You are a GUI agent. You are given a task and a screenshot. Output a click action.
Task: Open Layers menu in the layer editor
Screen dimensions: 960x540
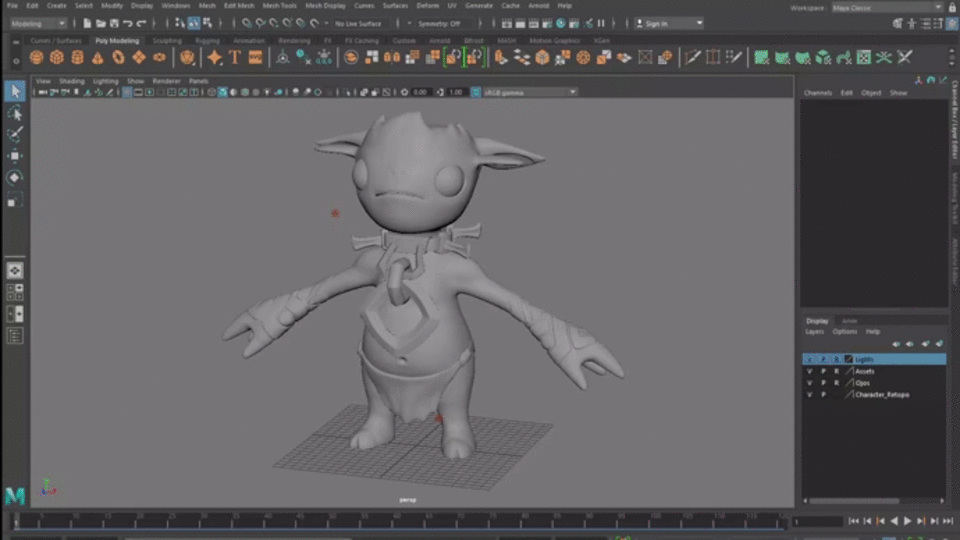coord(814,332)
